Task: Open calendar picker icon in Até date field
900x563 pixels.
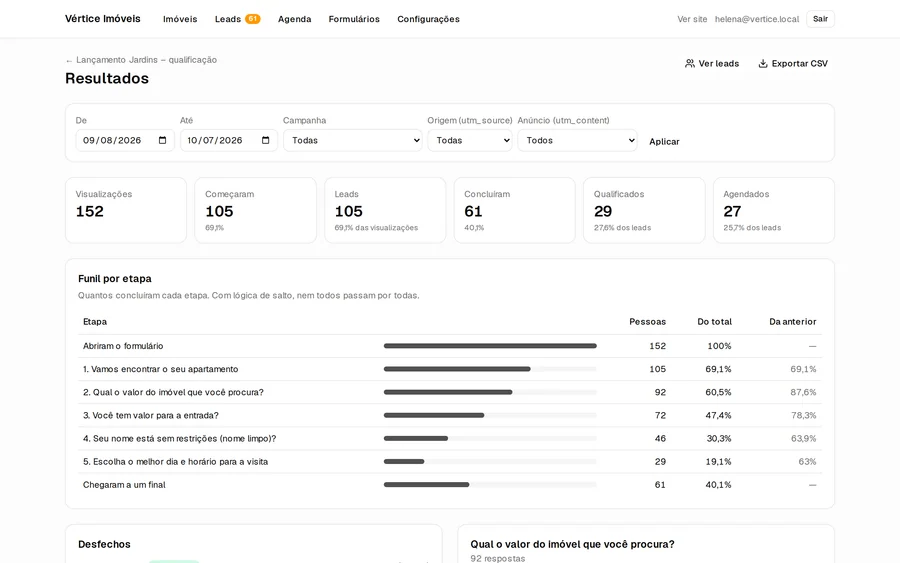Action: click(266, 141)
